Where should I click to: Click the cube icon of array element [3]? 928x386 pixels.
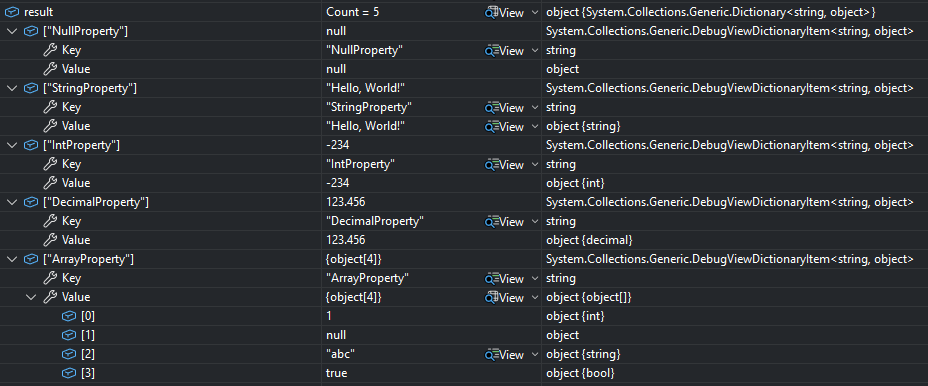(x=69, y=373)
